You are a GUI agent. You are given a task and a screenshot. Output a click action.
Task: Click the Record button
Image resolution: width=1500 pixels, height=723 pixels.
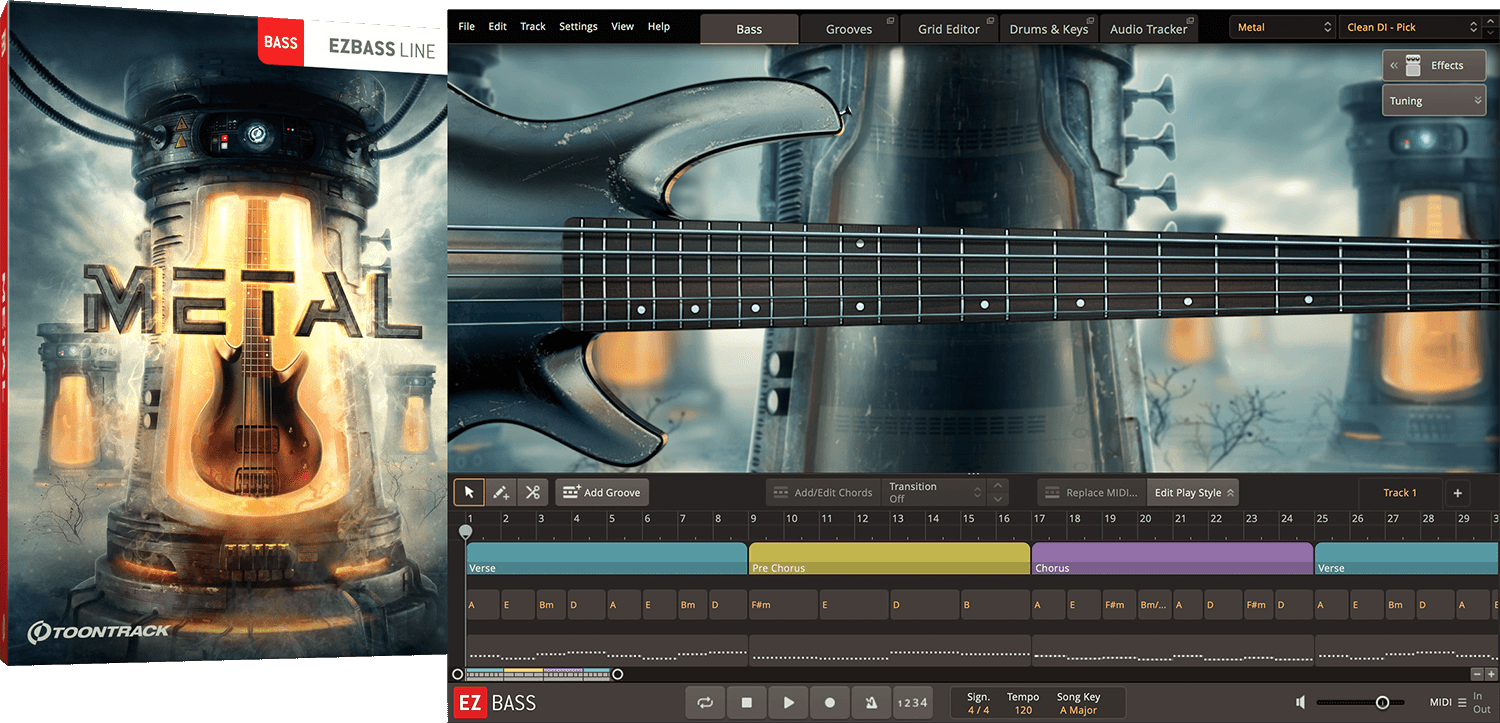[829, 703]
